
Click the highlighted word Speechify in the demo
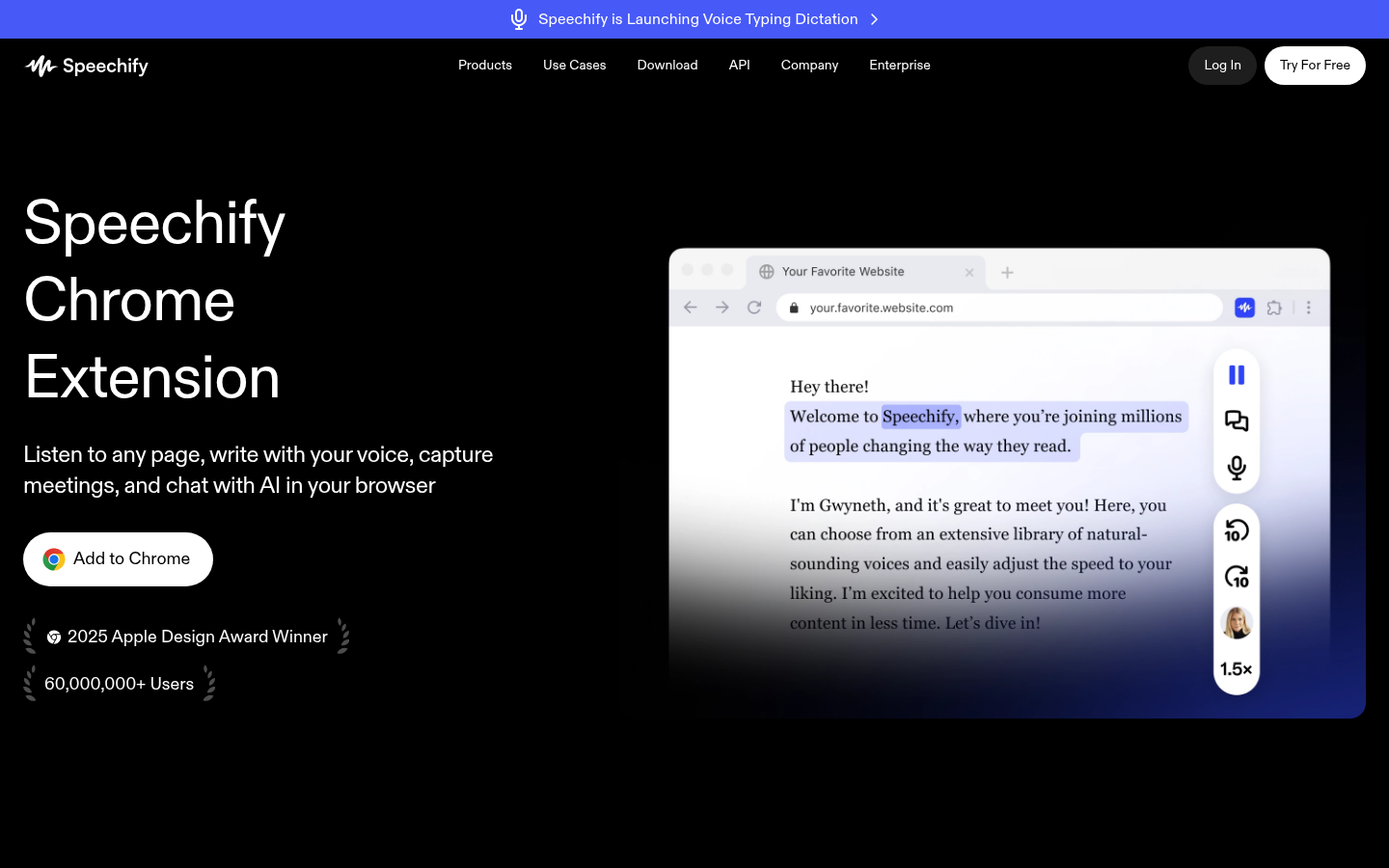[x=921, y=417]
